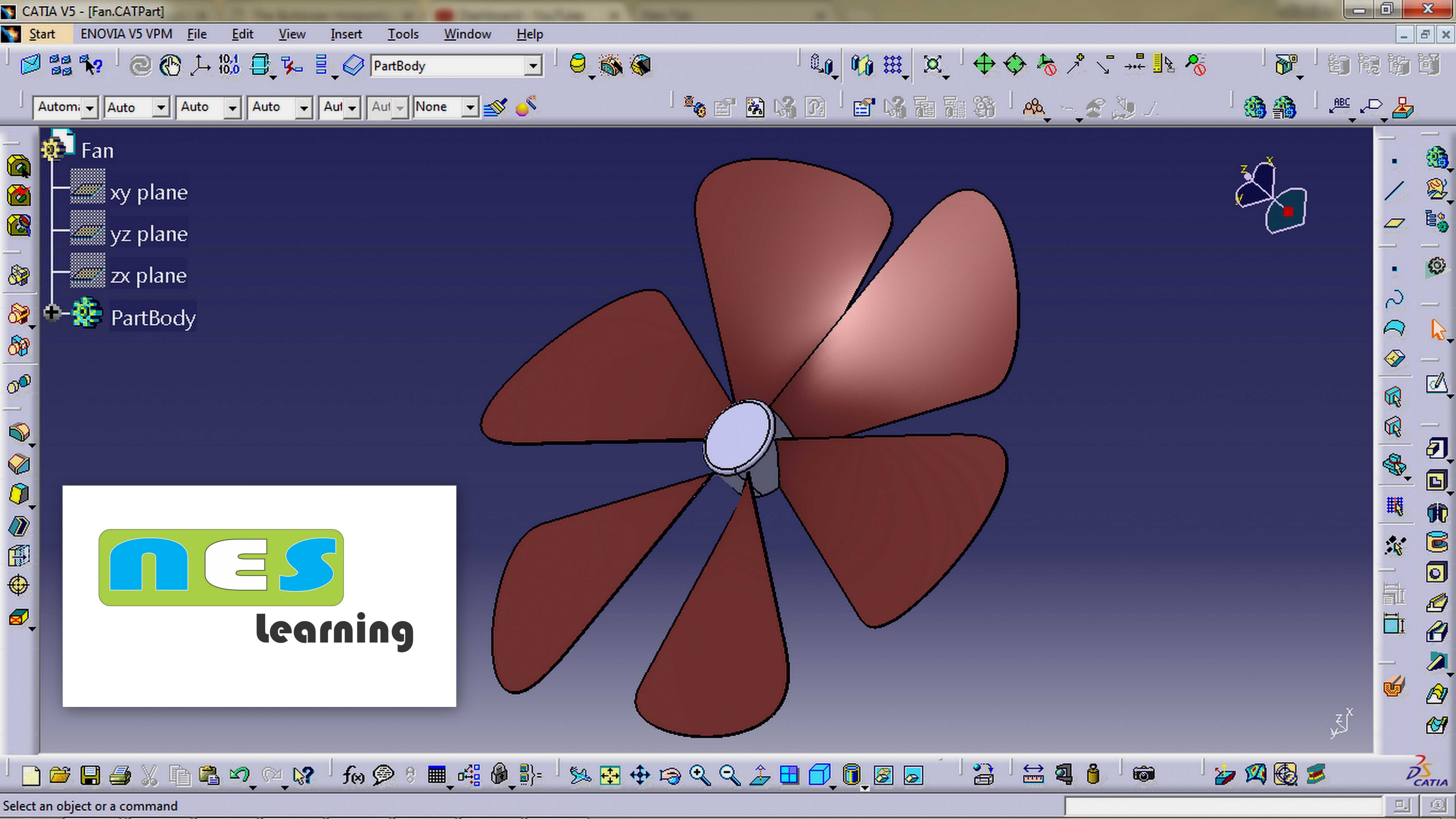Open the View menu

tap(292, 34)
